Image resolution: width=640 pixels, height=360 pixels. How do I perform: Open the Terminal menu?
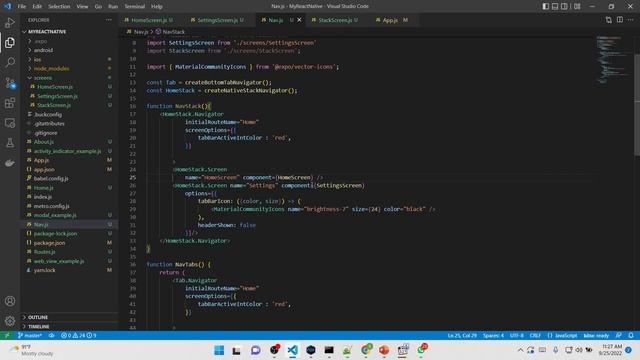135,7
